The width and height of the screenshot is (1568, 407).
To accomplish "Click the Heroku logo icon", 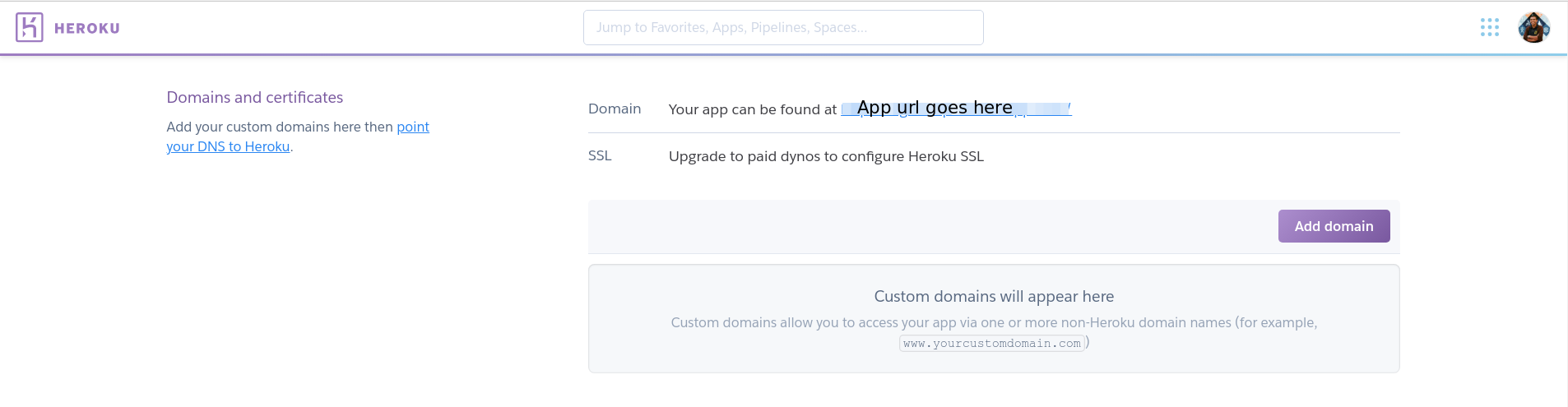I will pos(29,28).
